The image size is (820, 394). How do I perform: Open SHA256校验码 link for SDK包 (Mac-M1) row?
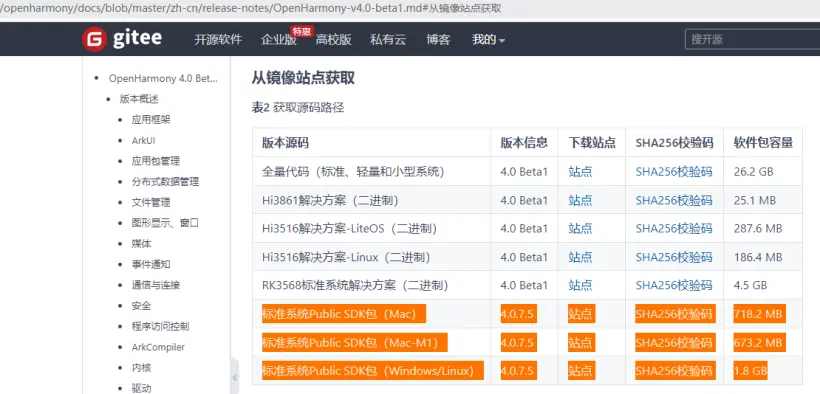tap(675, 343)
